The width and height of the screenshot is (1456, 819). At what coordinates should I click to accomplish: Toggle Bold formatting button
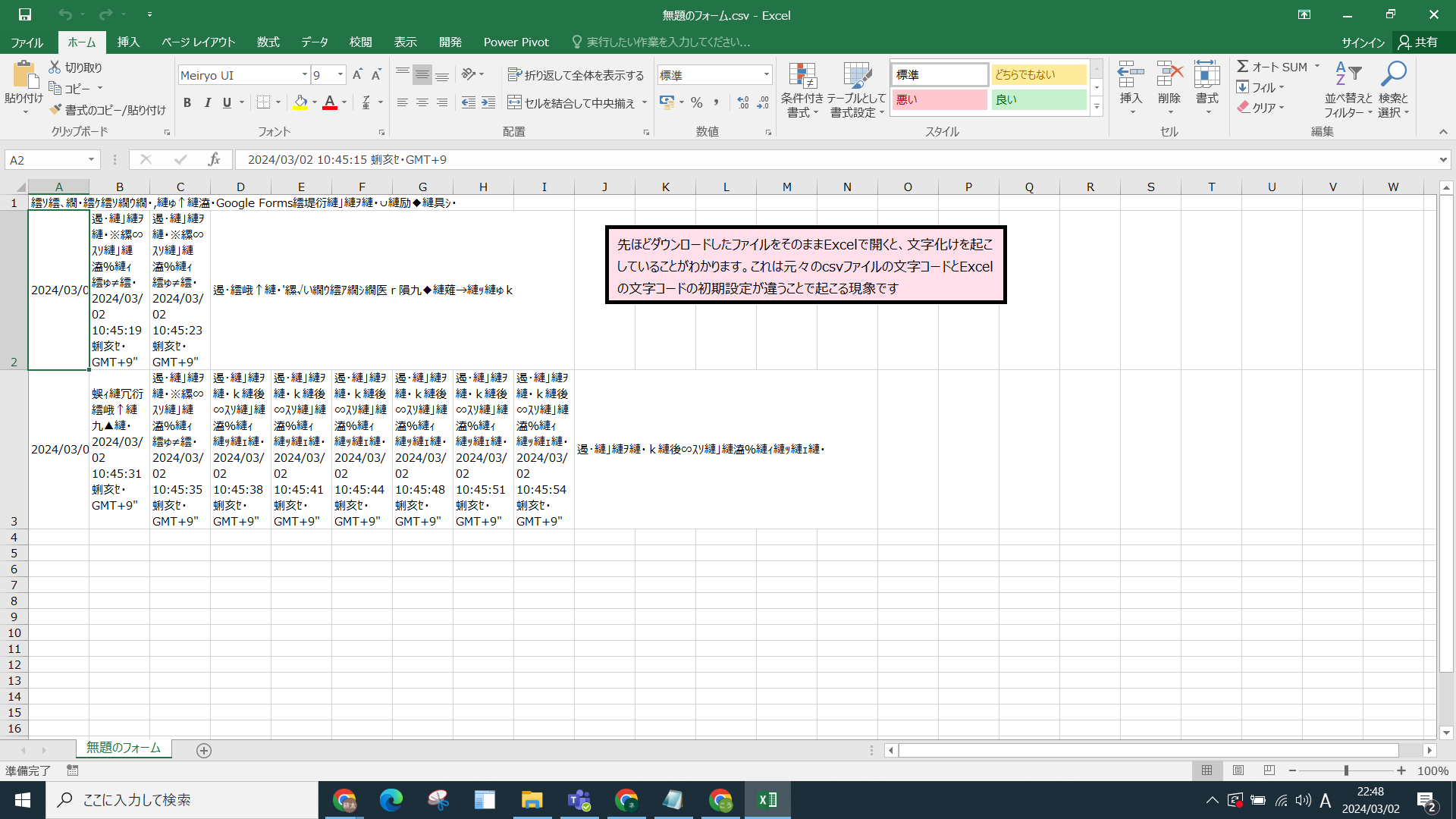point(187,102)
